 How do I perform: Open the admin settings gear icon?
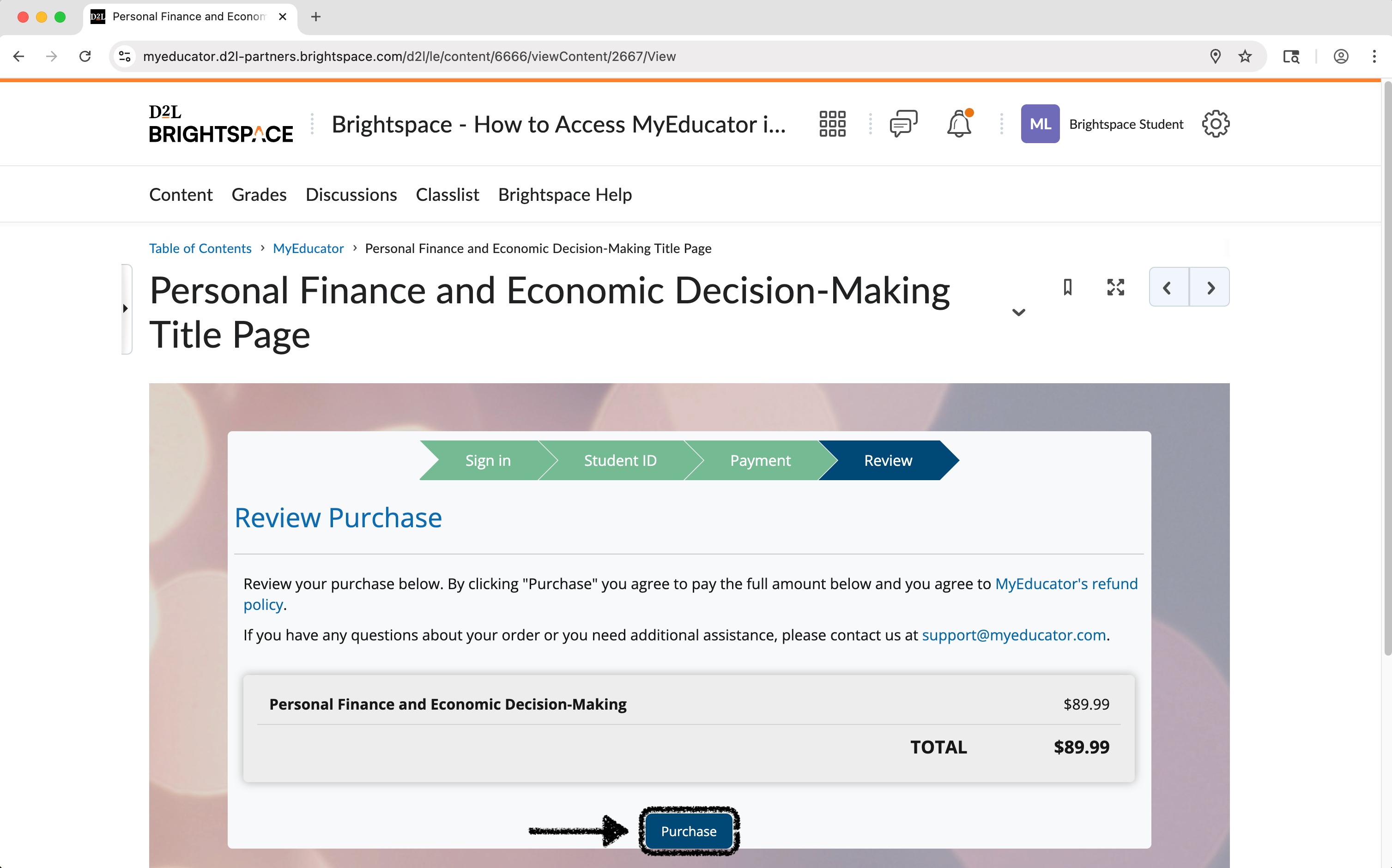pyautogui.click(x=1215, y=124)
